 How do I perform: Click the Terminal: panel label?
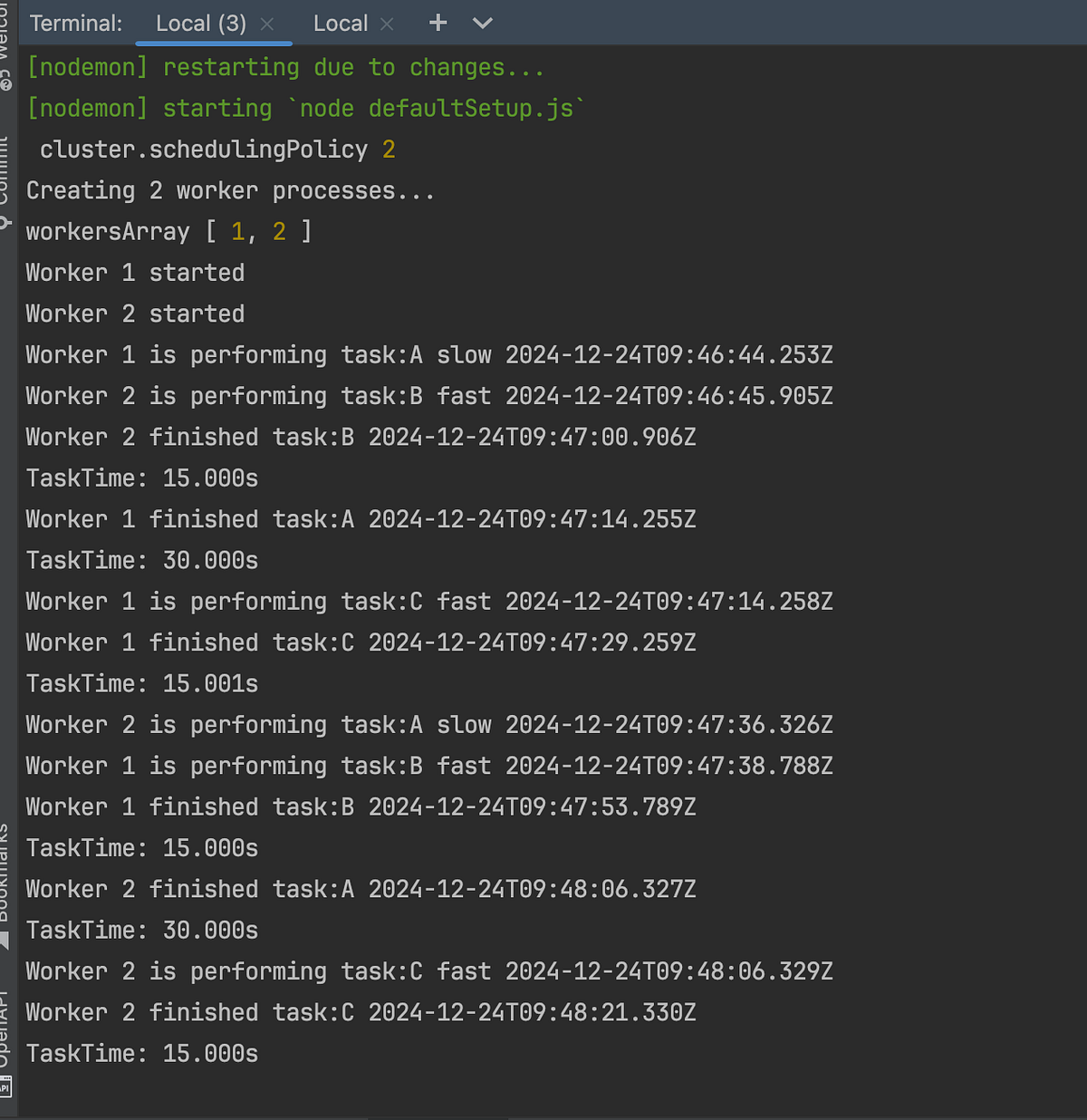pos(76,23)
